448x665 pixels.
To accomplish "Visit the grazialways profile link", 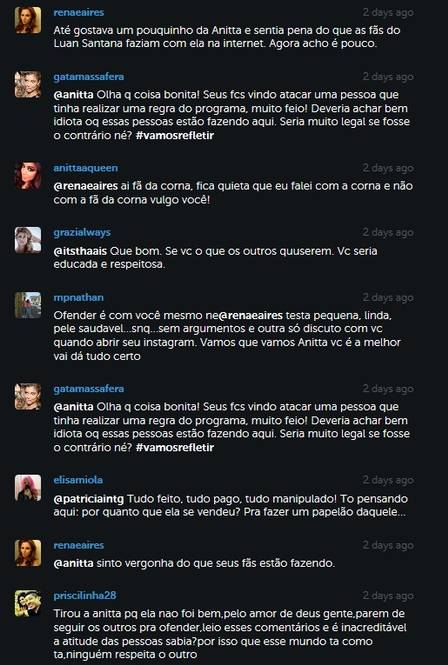I will click(82, 232).
